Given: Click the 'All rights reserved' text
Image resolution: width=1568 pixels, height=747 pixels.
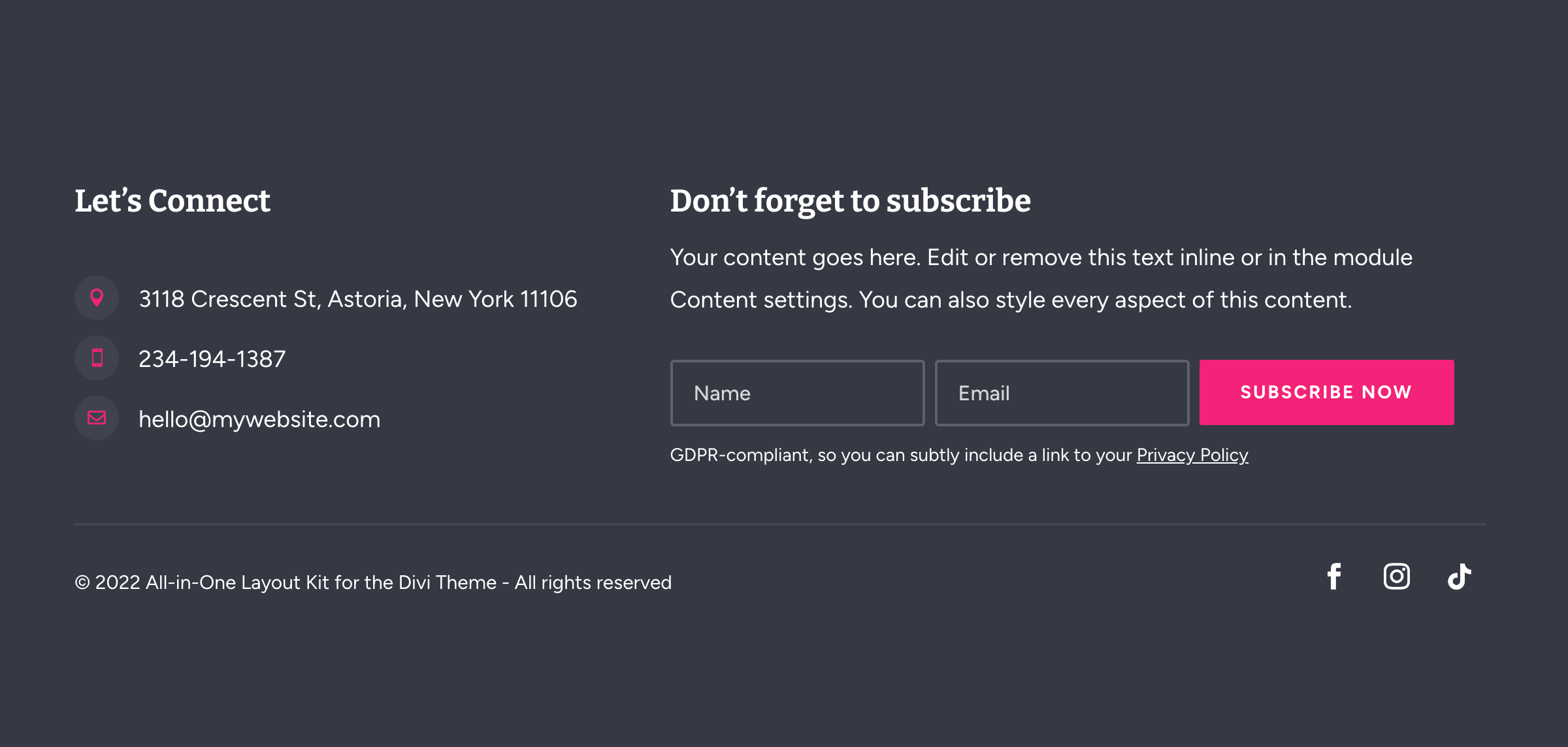Looking at the screenshot, I should (x=593, y=582).
